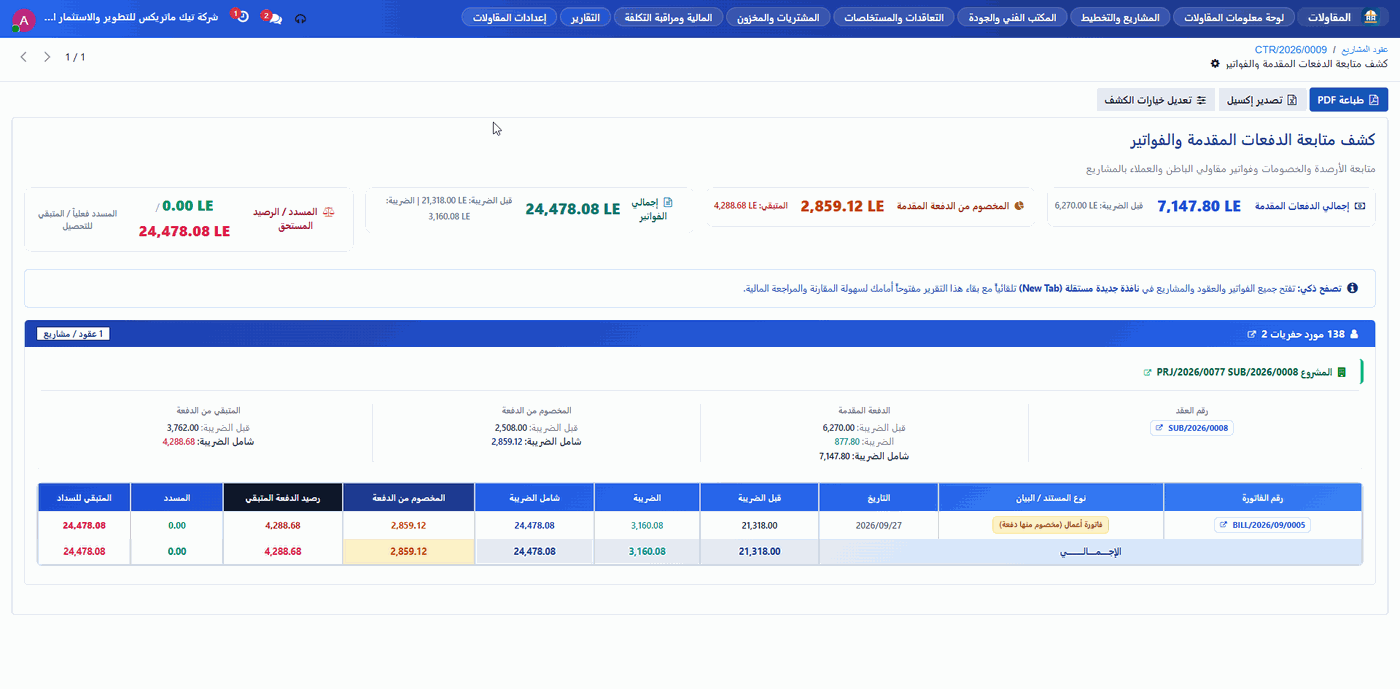Open لوحة معلومات المقاولات menu

coord(1232,18)
